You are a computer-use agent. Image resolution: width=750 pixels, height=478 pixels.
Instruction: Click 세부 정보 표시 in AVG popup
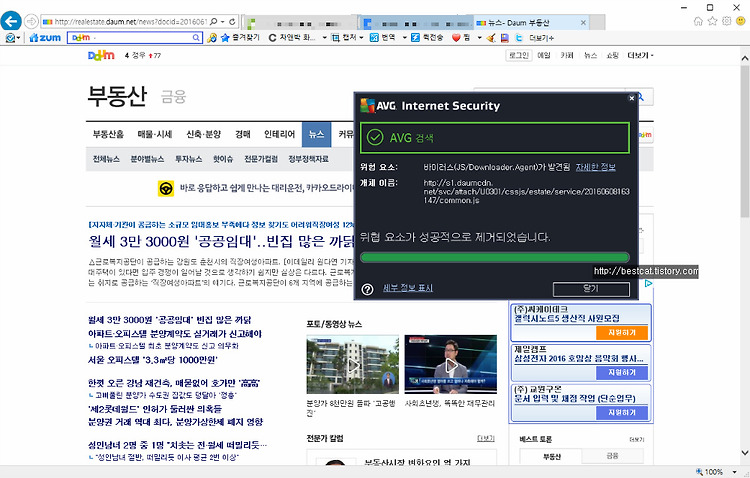pos(408,288)
